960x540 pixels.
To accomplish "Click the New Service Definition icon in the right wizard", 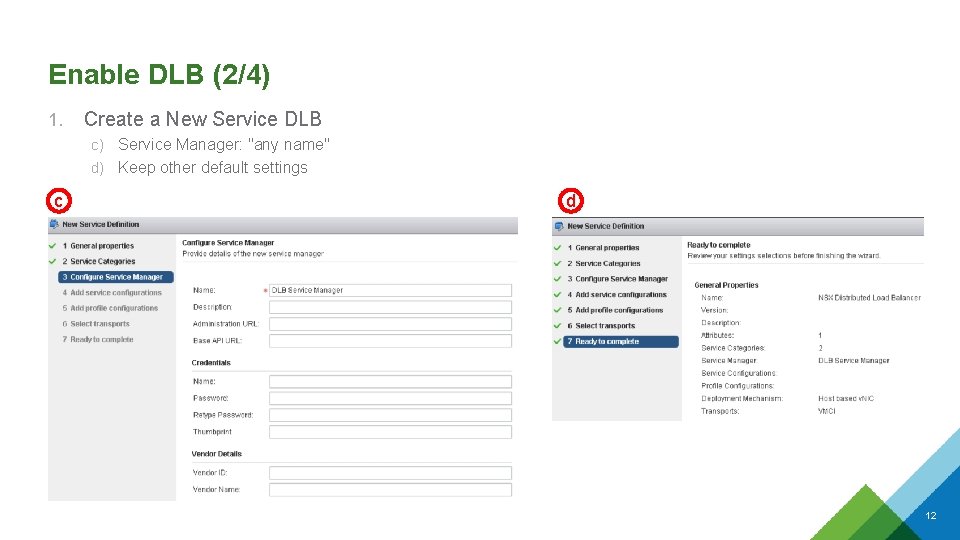I will click(559, 227).
